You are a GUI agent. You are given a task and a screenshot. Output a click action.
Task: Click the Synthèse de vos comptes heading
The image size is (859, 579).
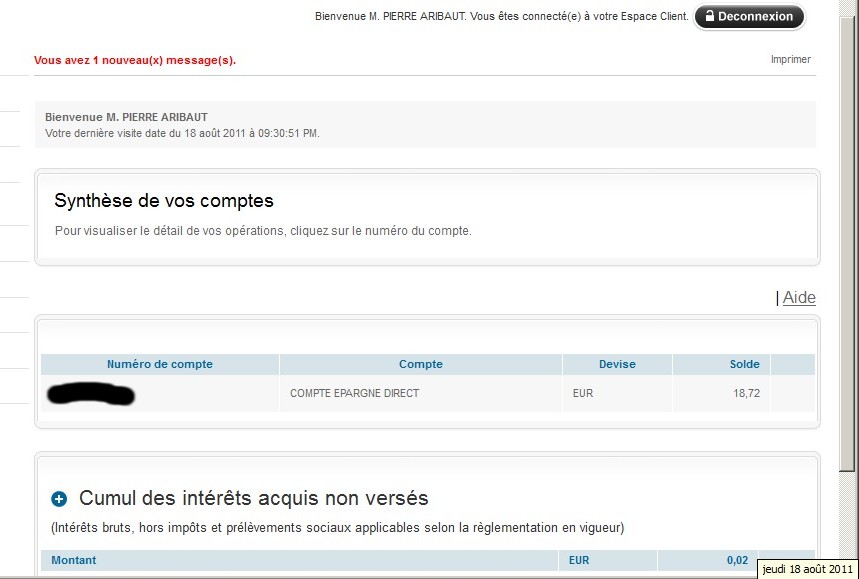click(x=164, y=201)
